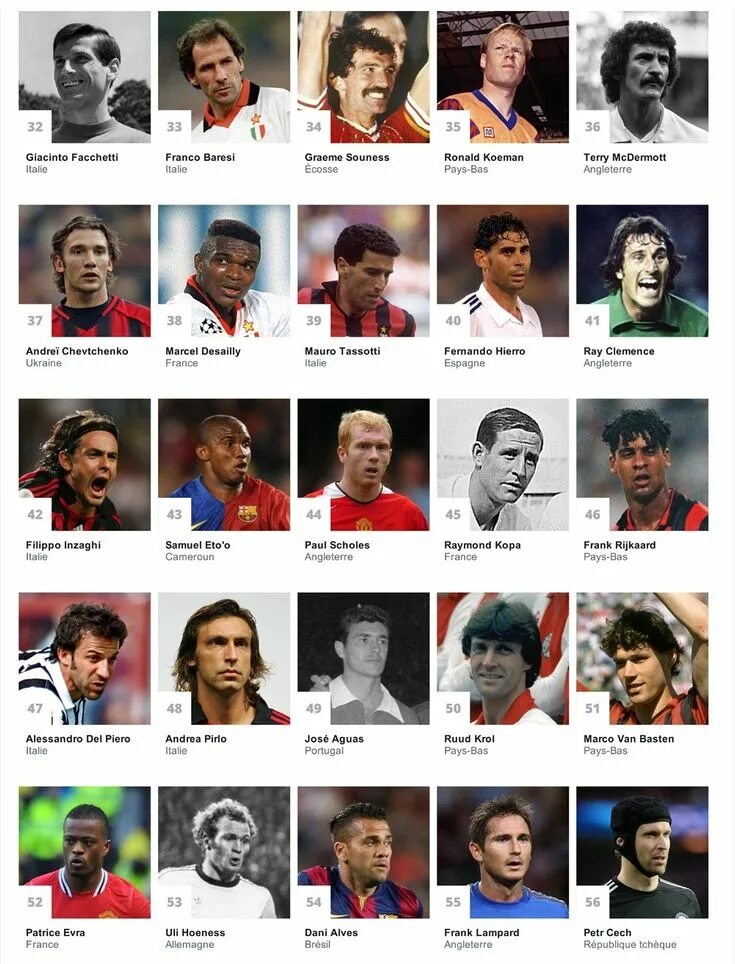Viewport: 735px width, 964px height.
Task: Click the Uli Hoeness name link
Action: (195, 933)
